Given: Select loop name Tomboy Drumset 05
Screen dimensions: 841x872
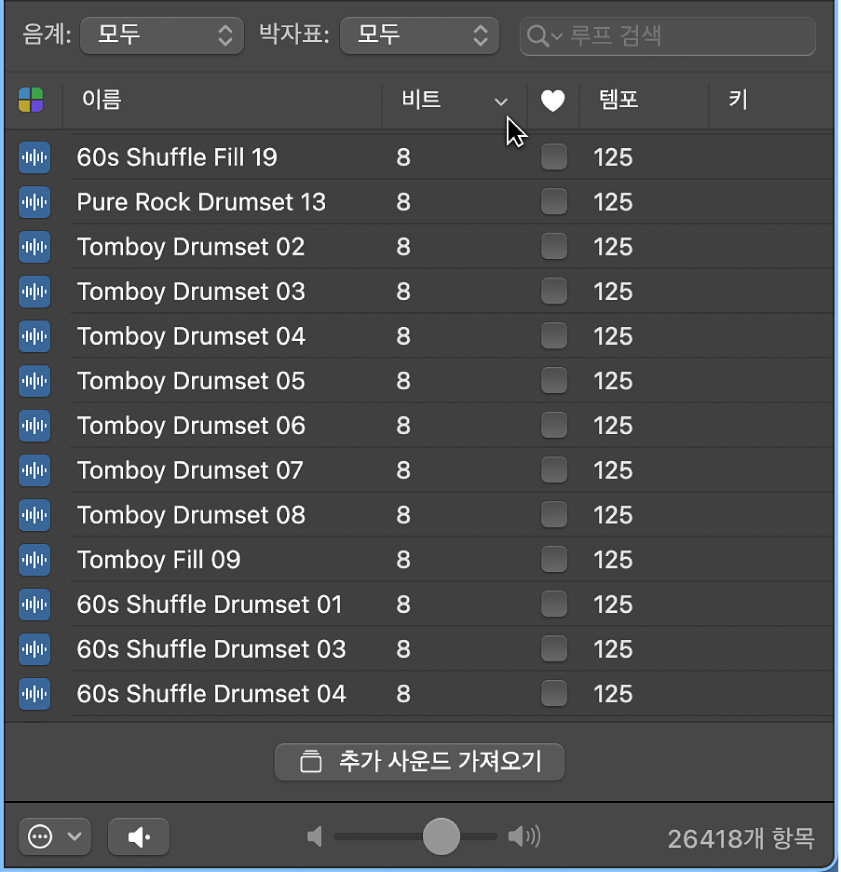Looking at the screenshot, I should pyautogui.click(x=191, y=382).
